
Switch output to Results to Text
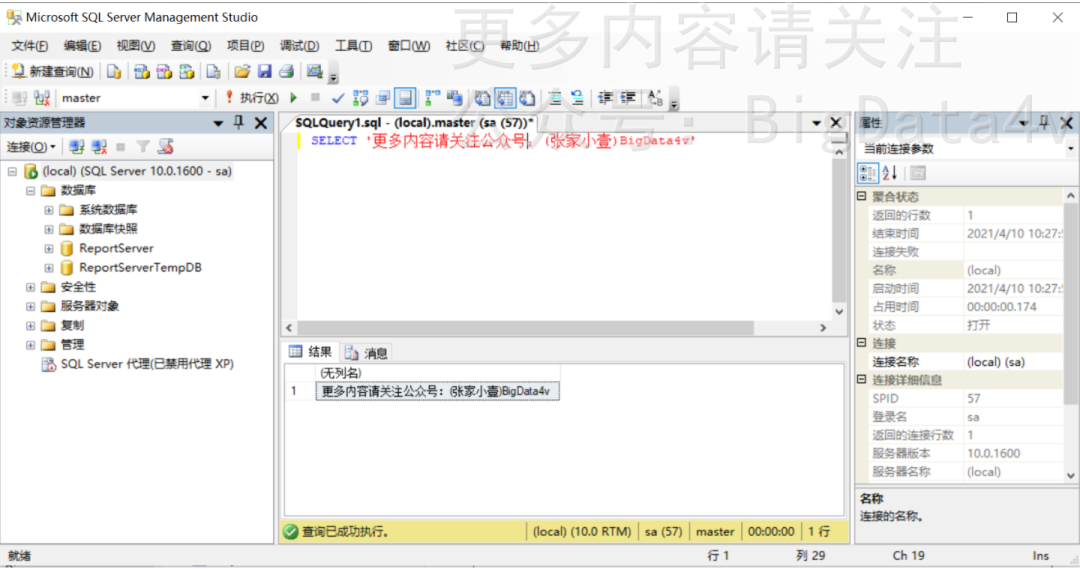(x=483, y=98)
